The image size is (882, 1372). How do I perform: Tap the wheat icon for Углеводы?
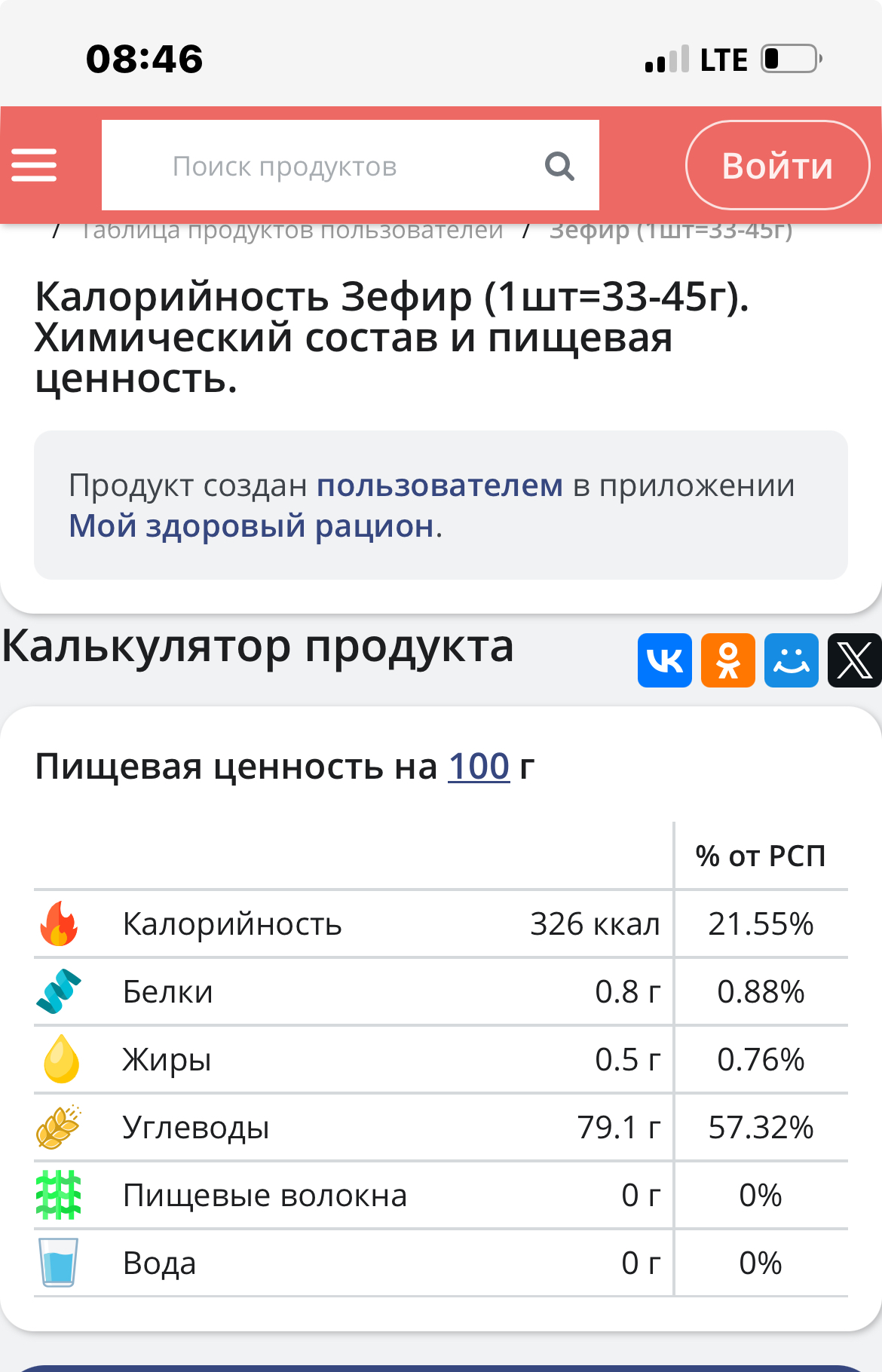pyautogui.click(x=59, y=1127)
